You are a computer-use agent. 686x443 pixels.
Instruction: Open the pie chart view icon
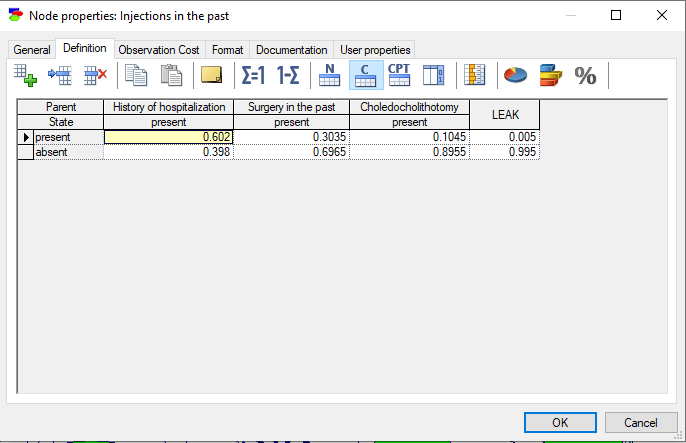point(515,75)
